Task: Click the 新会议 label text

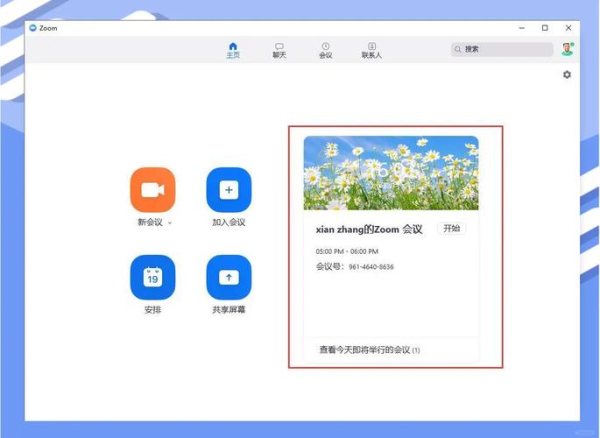Action: click(x=150, y=222)
